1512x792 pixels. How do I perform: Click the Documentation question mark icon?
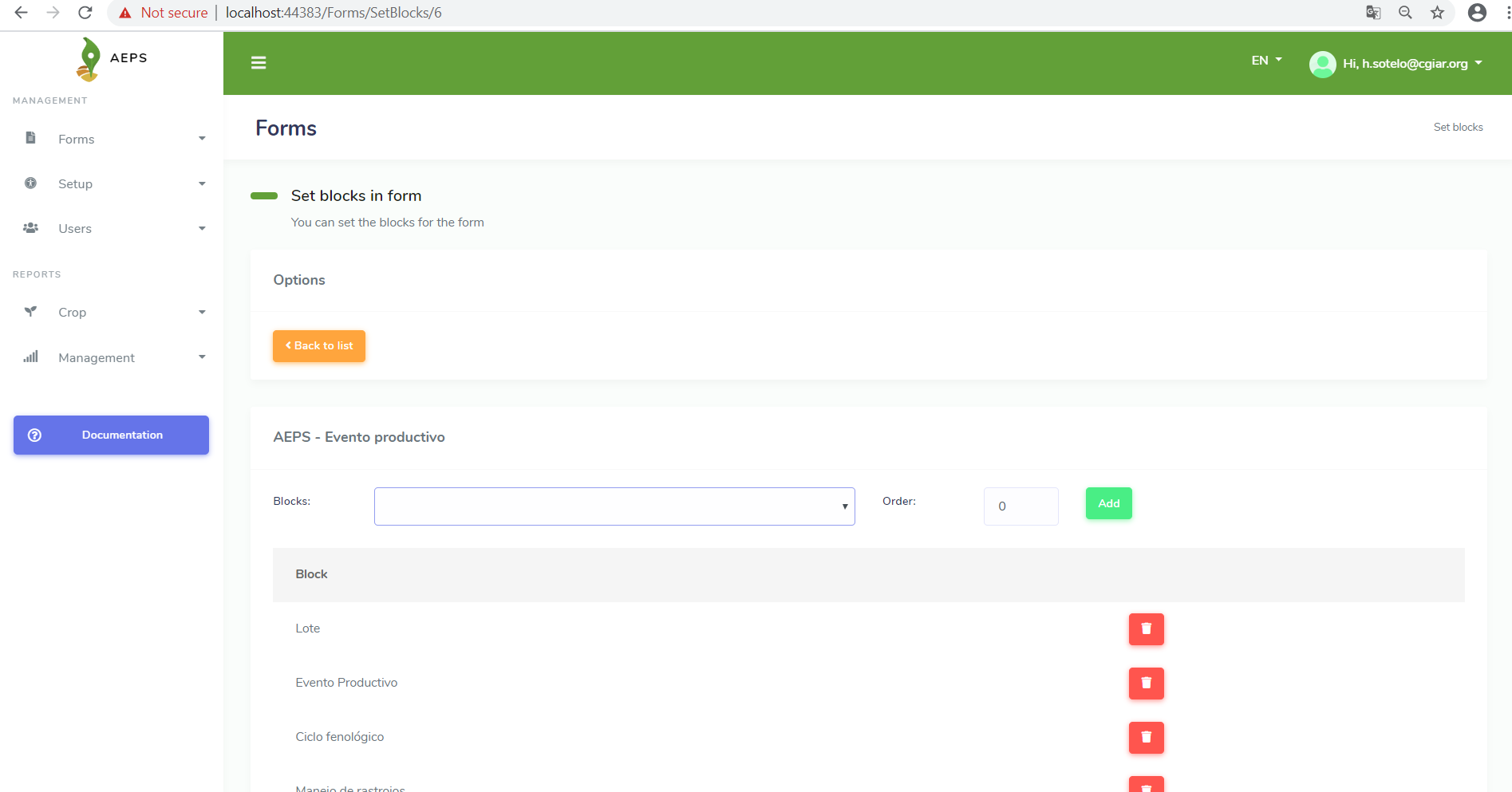coord(34,435)
